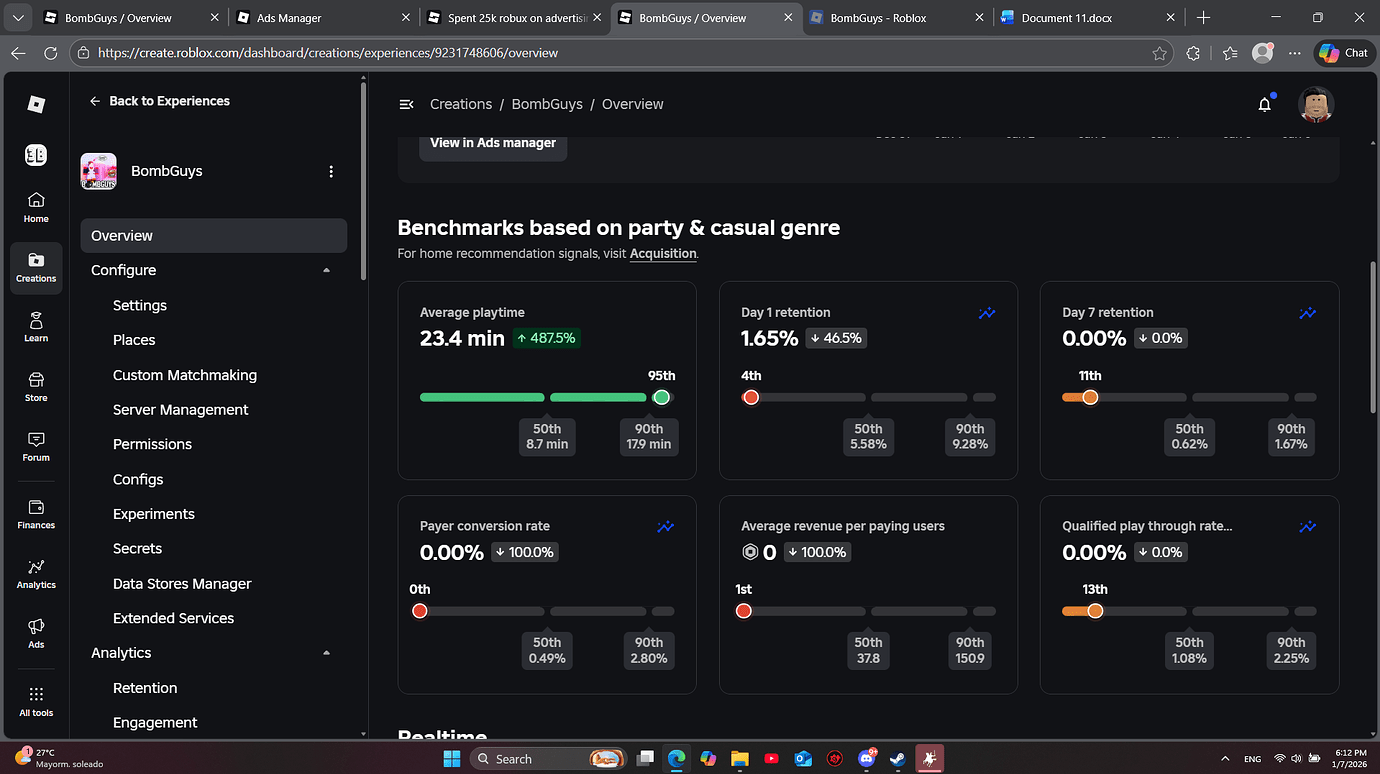Open Qualified play through rate trend icon
1380x774 pixels.
click(x=1307, y=526)
